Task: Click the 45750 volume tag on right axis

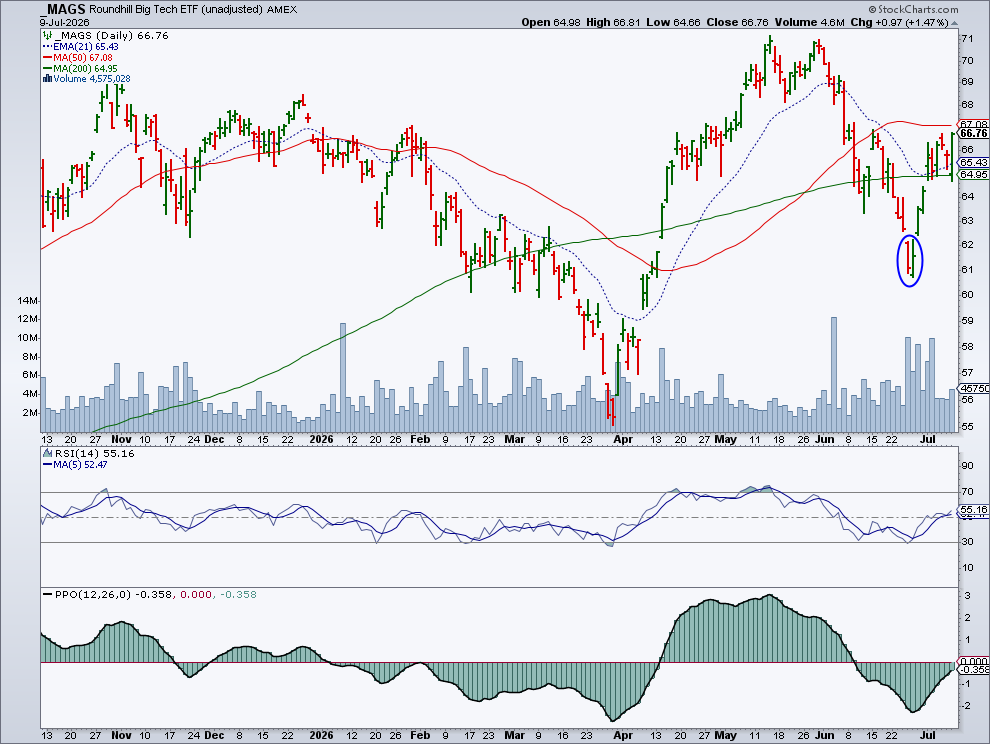Action: coord(974,388)
